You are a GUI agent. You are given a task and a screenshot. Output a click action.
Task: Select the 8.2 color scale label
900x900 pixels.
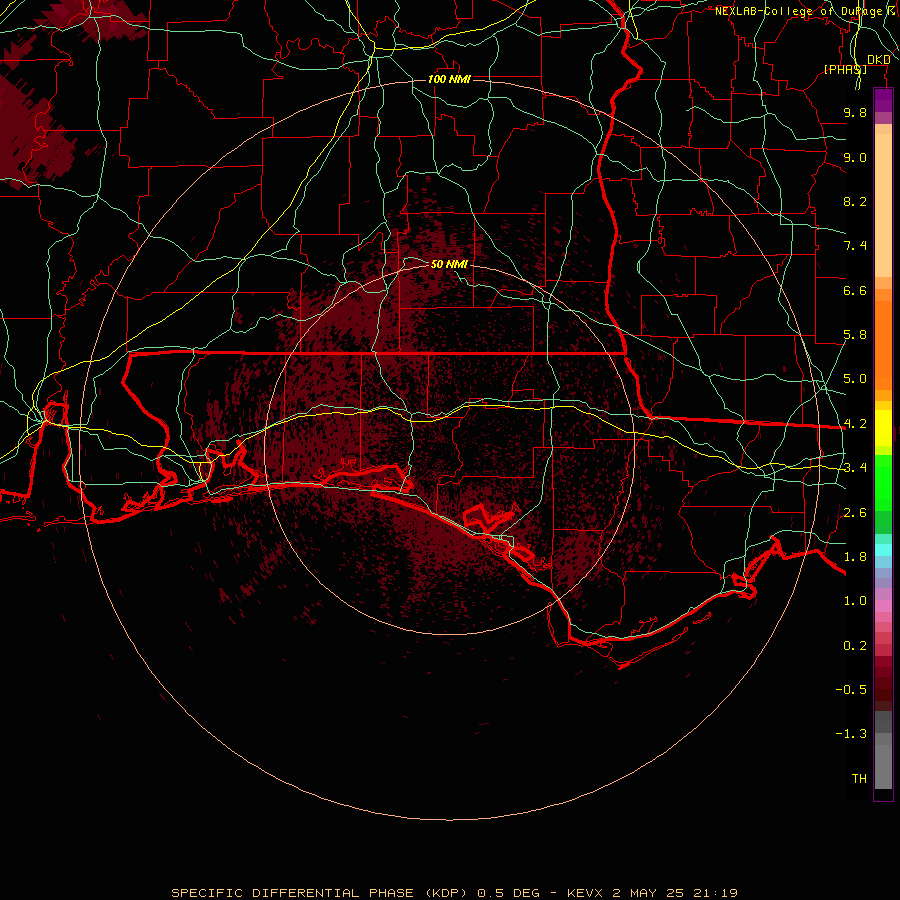[x=855, y=201]
